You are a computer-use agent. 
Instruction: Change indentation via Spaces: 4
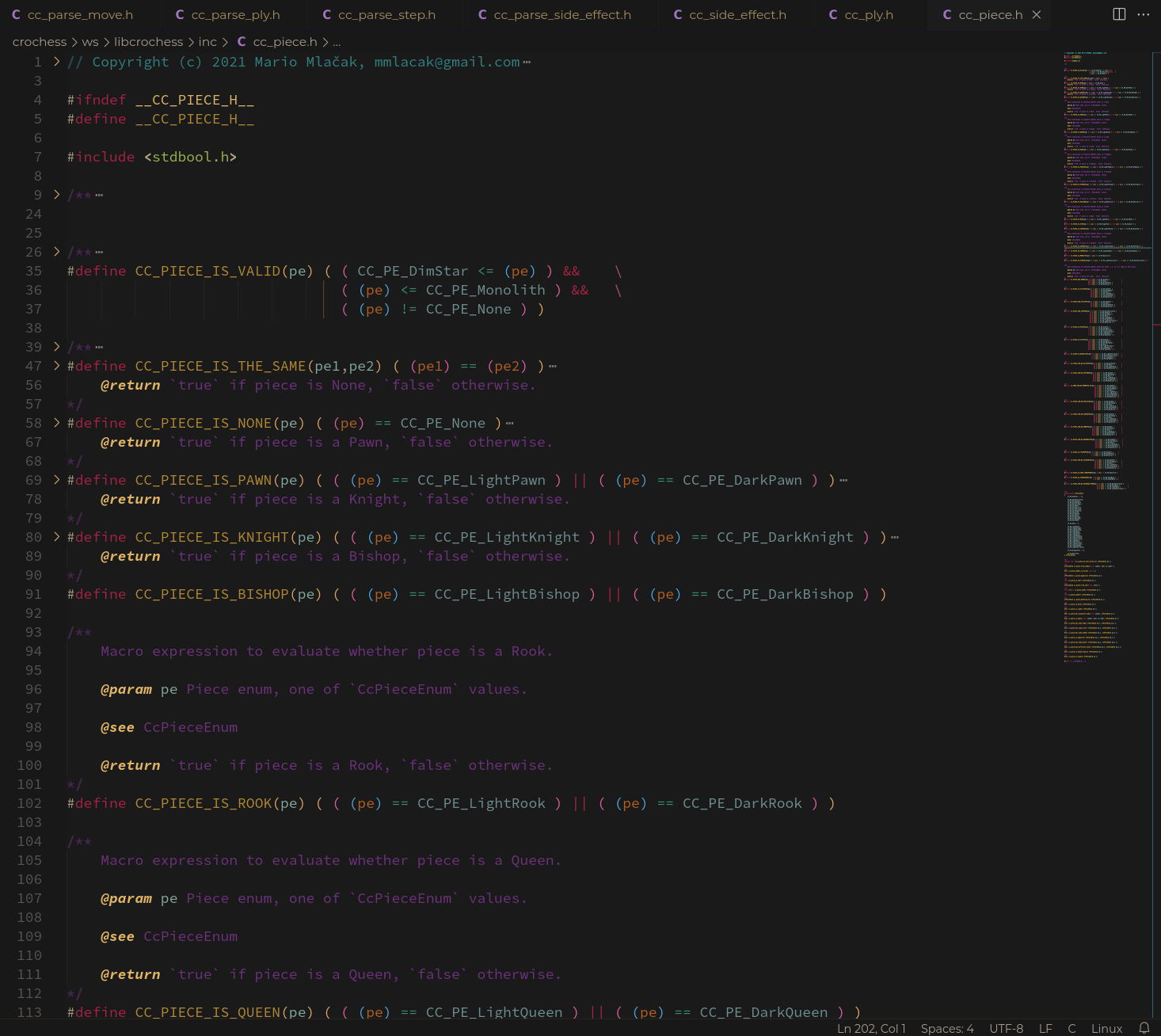(947, 1028)
